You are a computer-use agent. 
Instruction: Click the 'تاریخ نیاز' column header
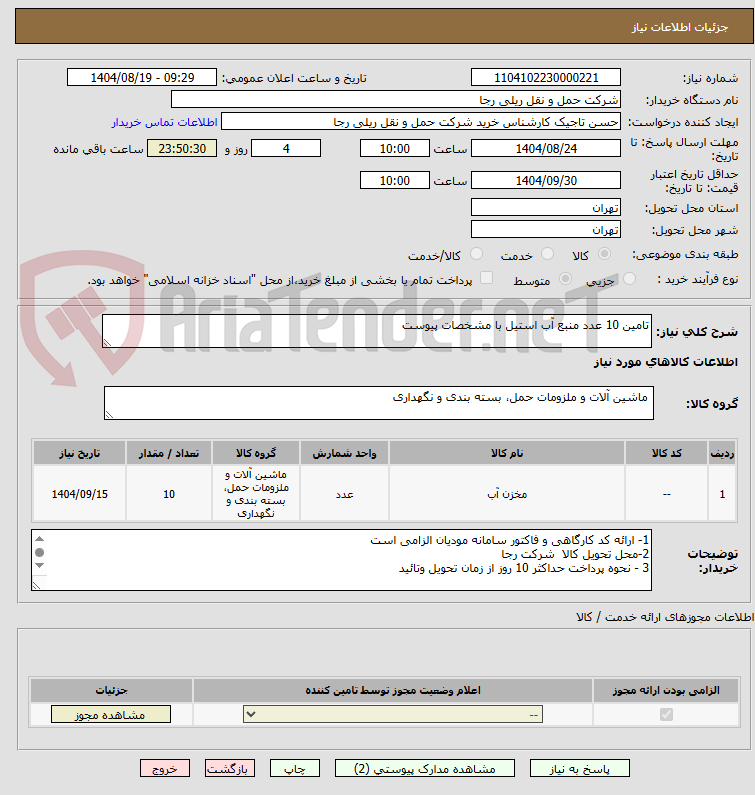pos(80,453)
